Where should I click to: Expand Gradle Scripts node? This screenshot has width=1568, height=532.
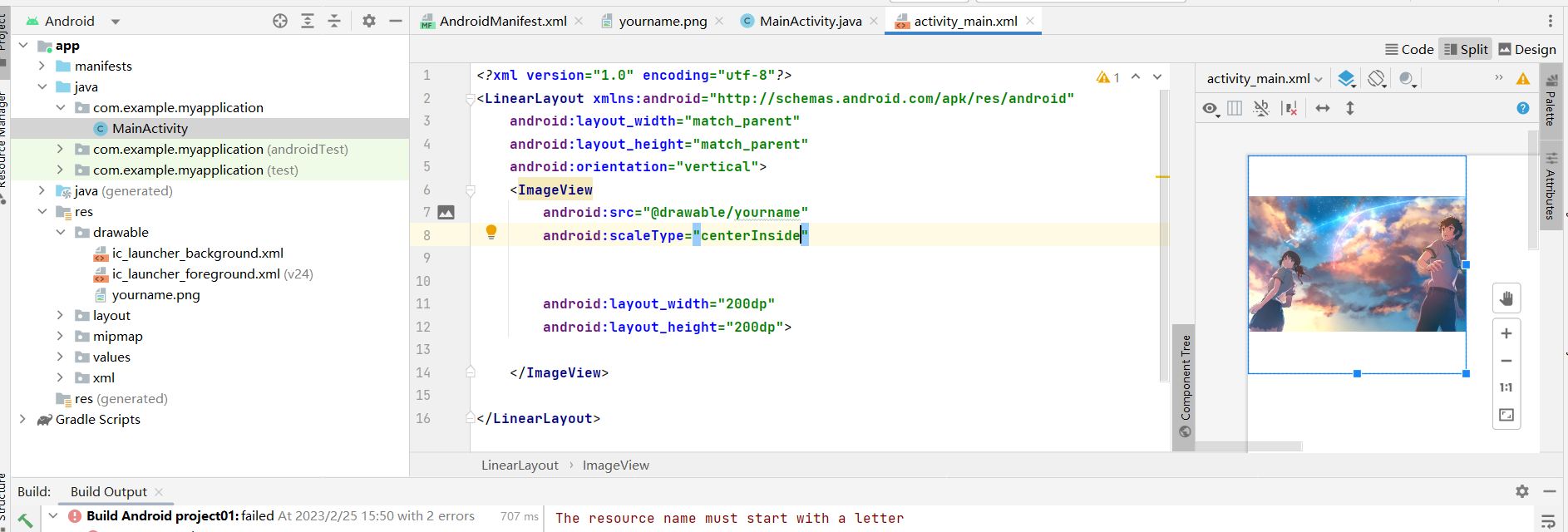pyautogui.click(x=22, y=419)
